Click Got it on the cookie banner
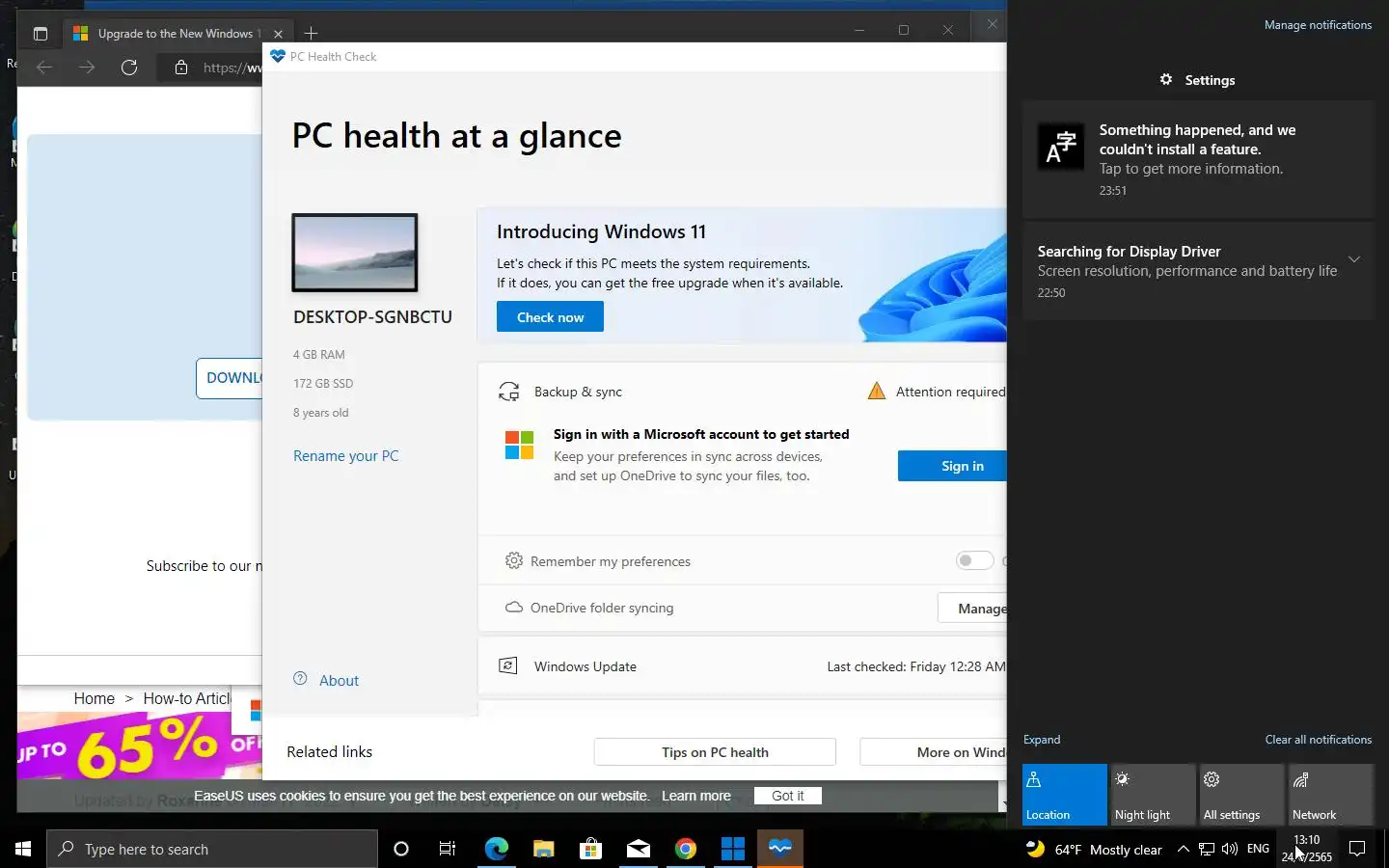Screen dimensions: 1389x868 [x=787, y=796]
